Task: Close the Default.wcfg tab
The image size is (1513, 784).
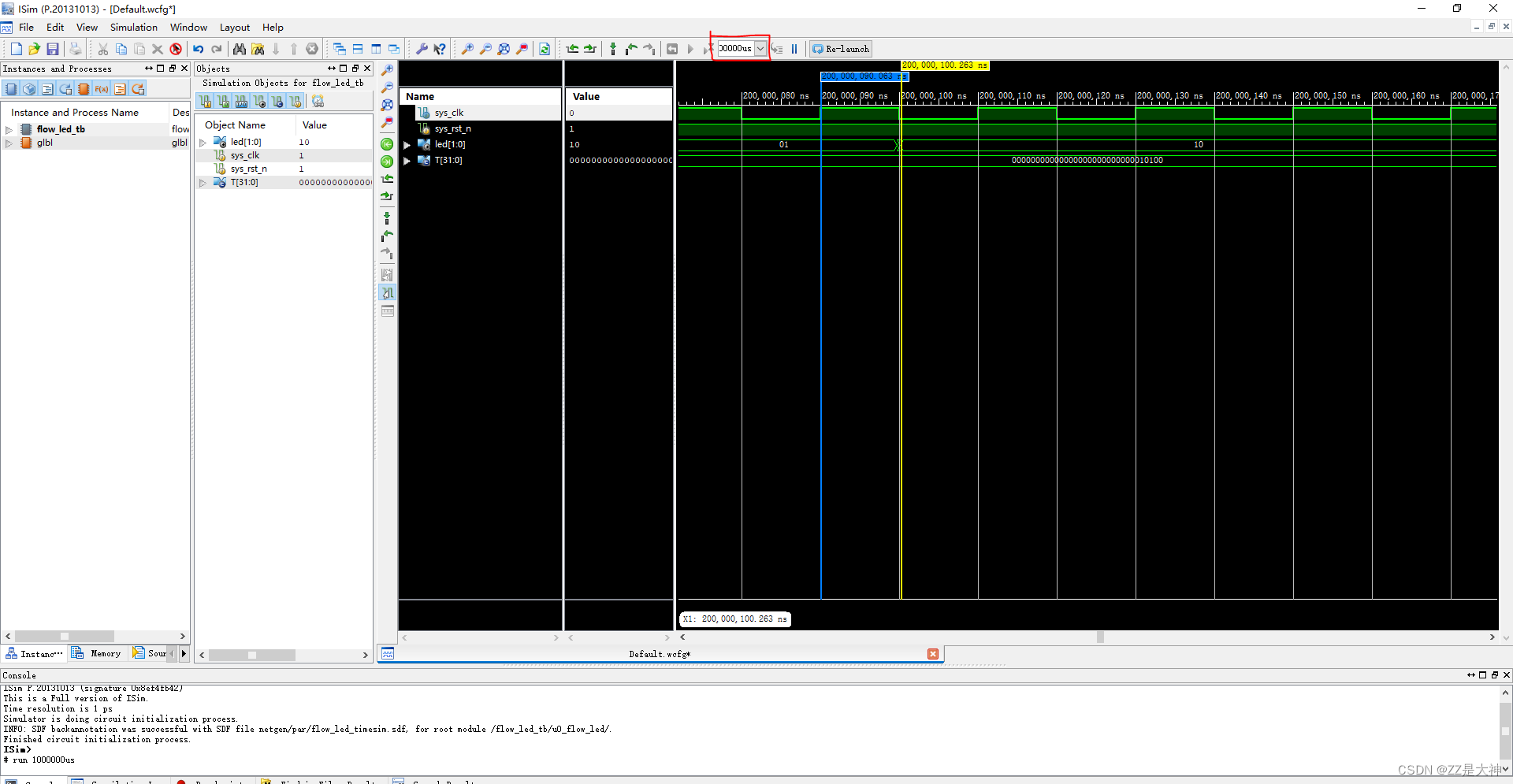Action: [933, 654]
